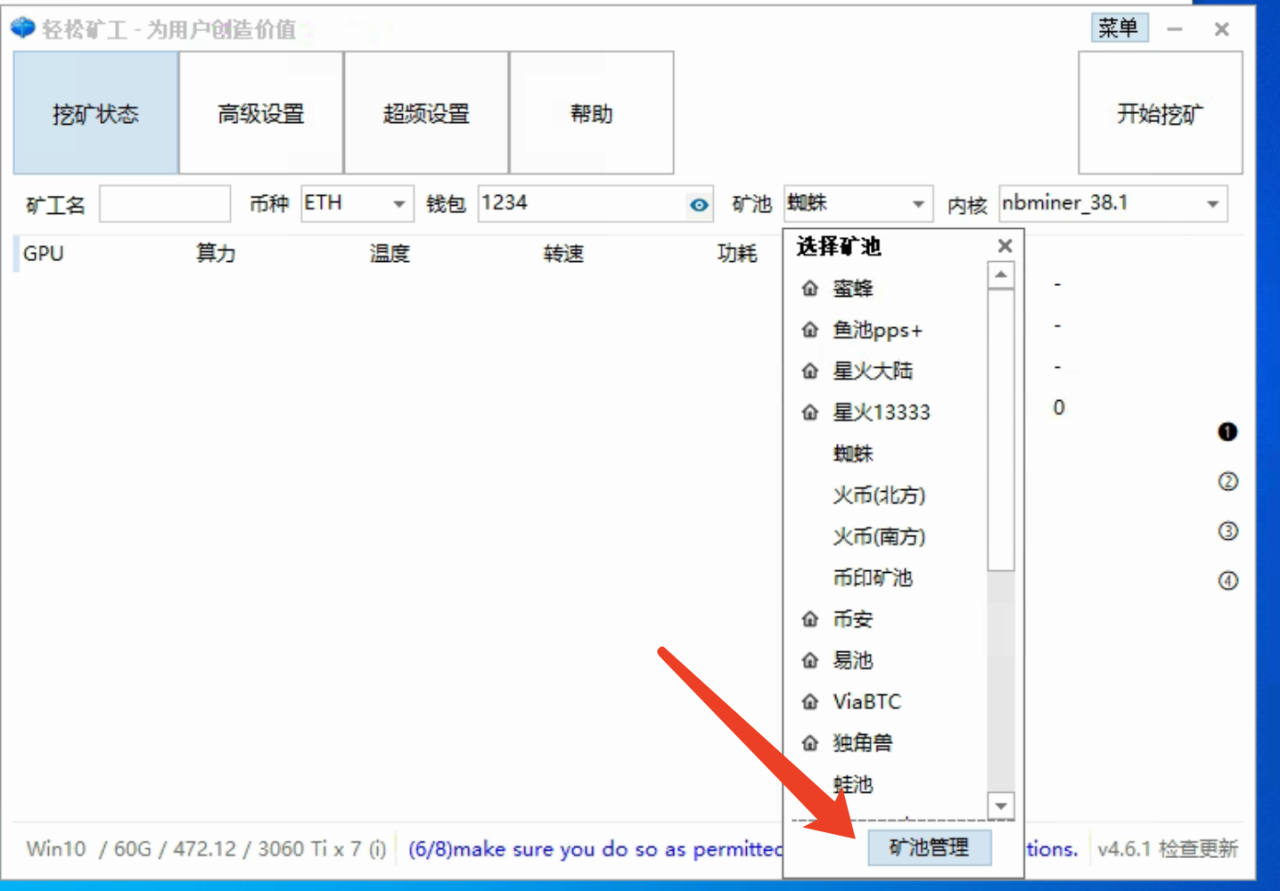
Task: Click the v4.6.1 version label
Action: pyautogui.click(x=1125, y=849)
